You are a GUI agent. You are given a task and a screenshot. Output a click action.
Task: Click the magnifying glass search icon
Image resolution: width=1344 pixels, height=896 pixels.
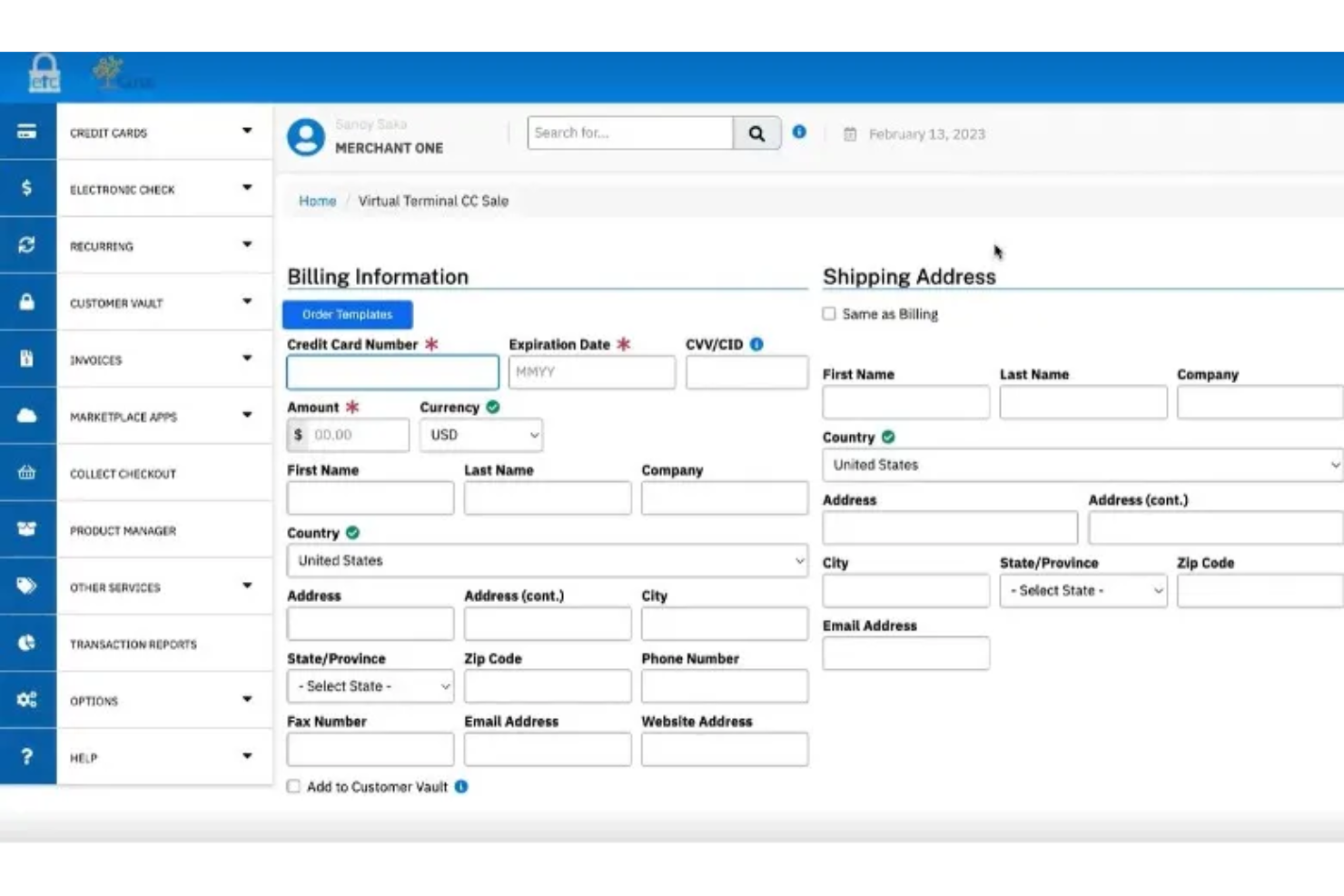click(x=756, y=133)
